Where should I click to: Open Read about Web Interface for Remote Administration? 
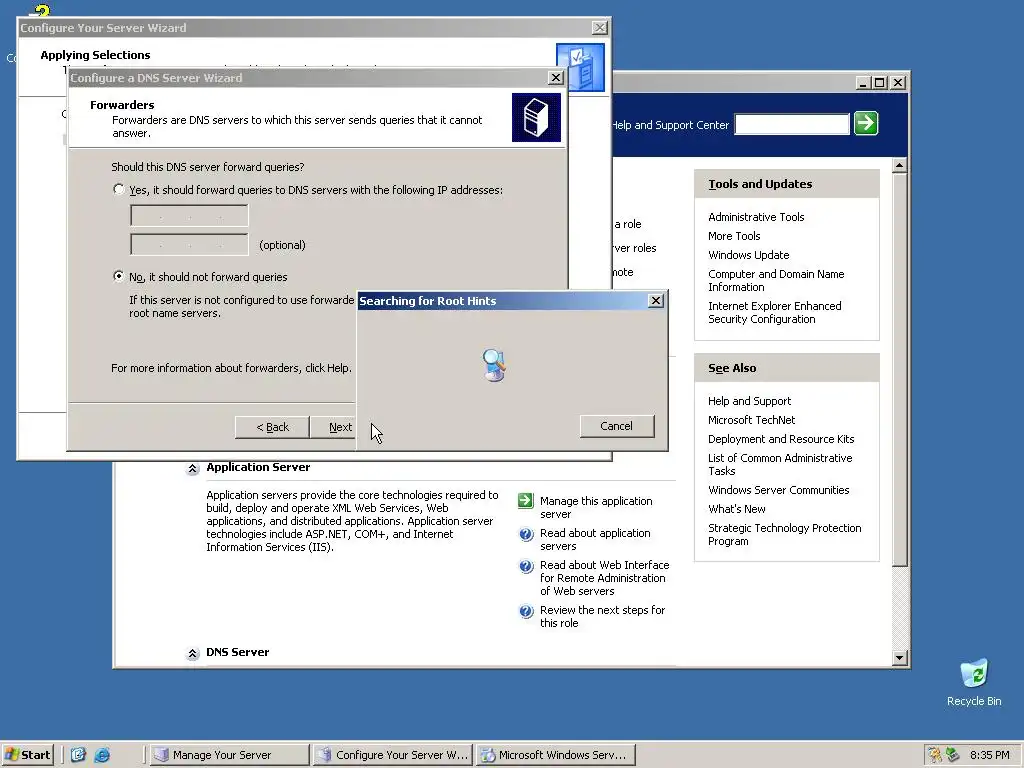pos(604,578)
